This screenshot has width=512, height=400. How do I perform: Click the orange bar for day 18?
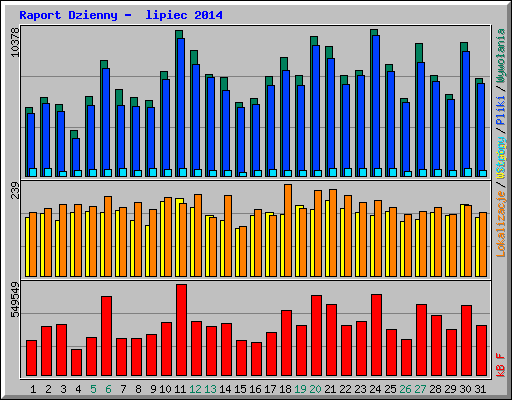coord(288,230)
